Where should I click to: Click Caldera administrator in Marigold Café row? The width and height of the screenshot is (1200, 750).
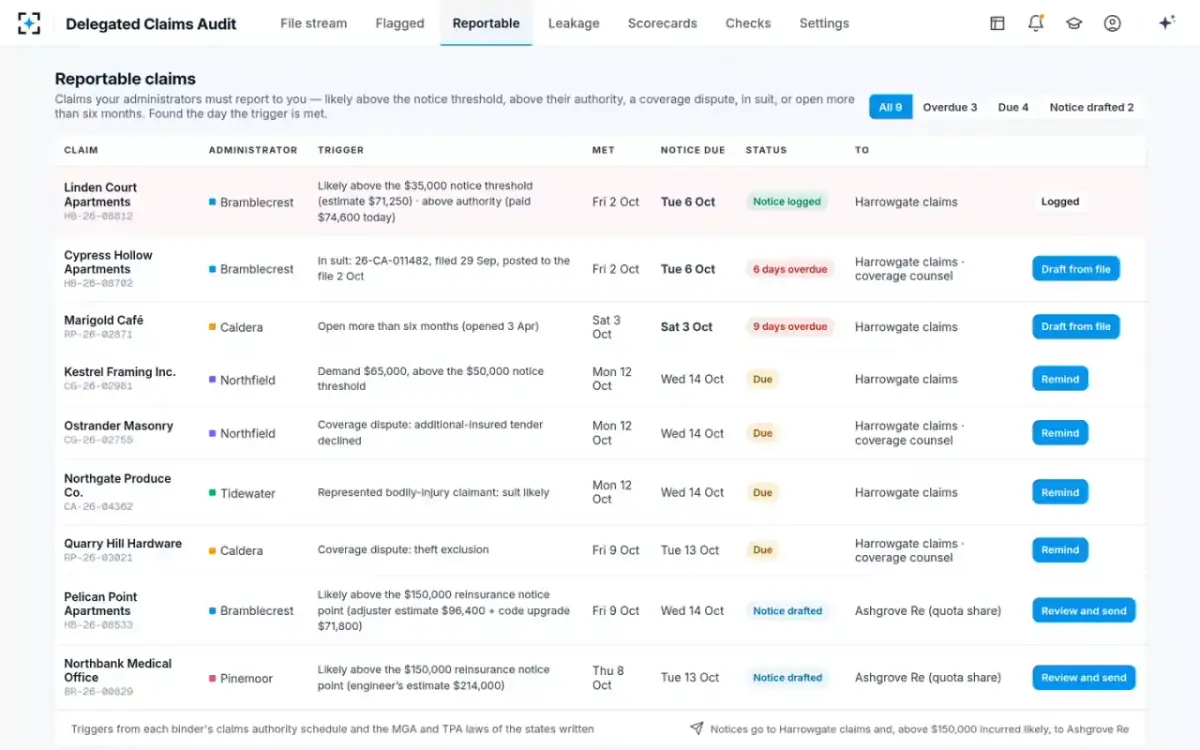[242, 327]
